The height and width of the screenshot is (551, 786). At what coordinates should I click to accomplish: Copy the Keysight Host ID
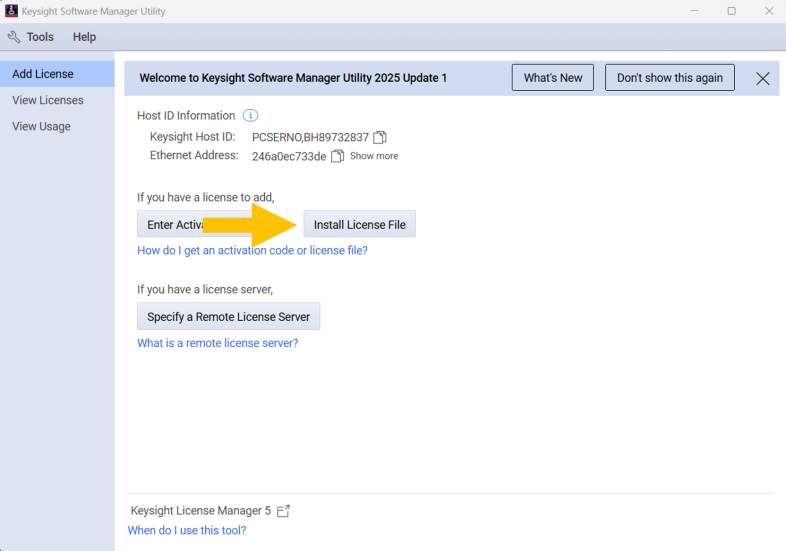point(380,137)
